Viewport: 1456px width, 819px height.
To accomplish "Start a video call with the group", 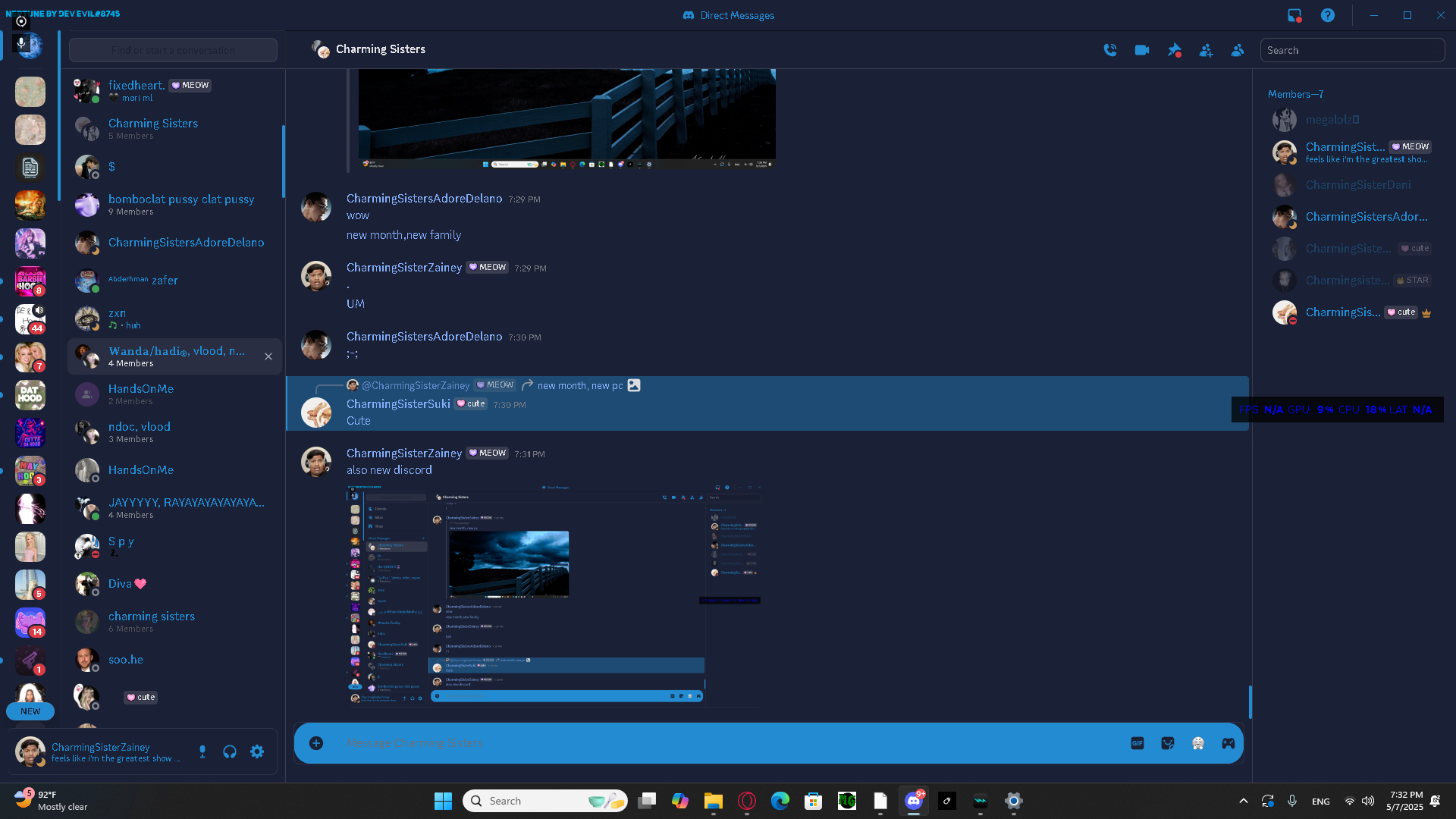I will pos(1142,50).
